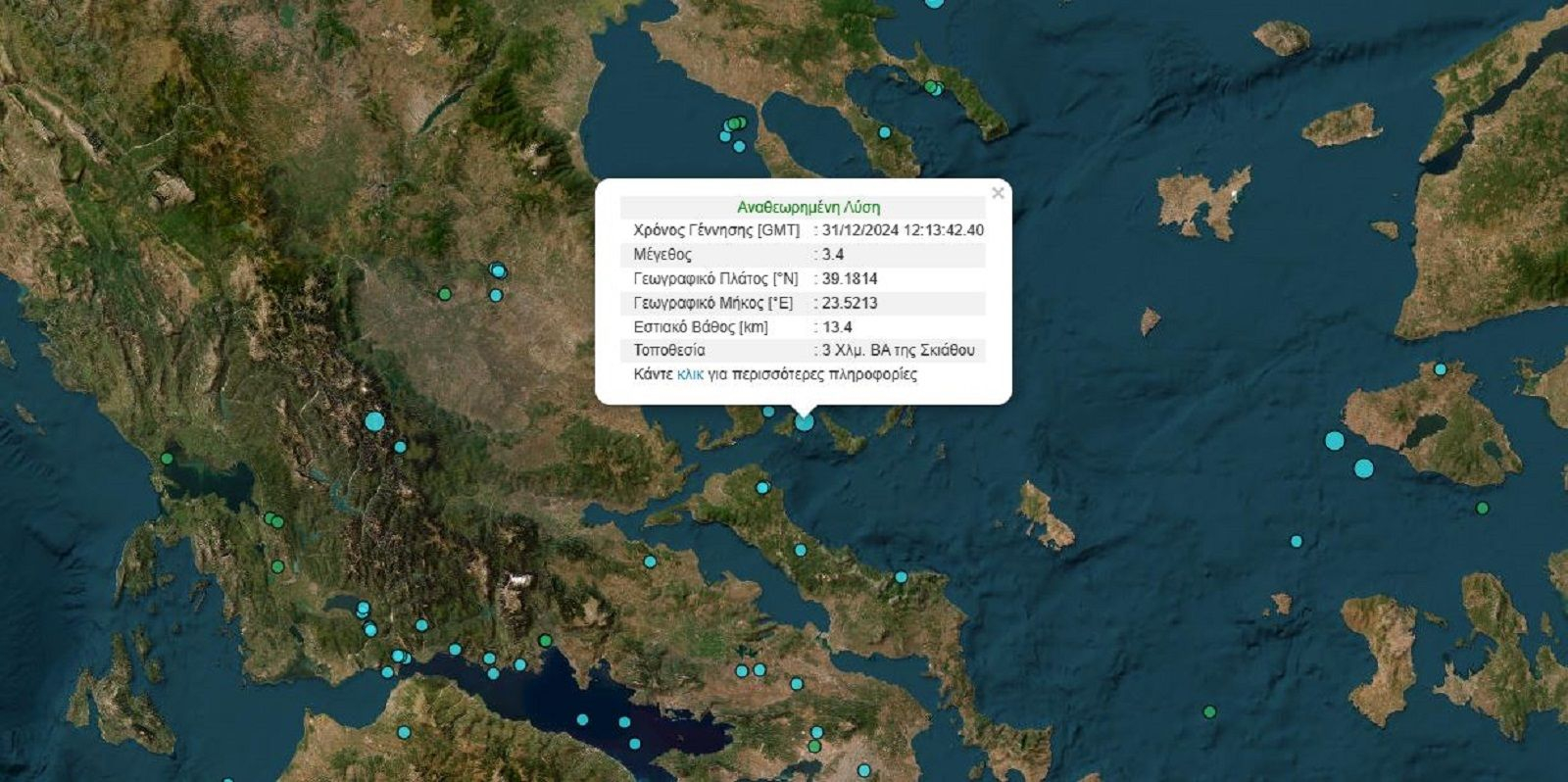Select the cyan marker on Sithonia peninsula
The image size is (1568, 782).
pyautogui.click(x=885, y=132)
